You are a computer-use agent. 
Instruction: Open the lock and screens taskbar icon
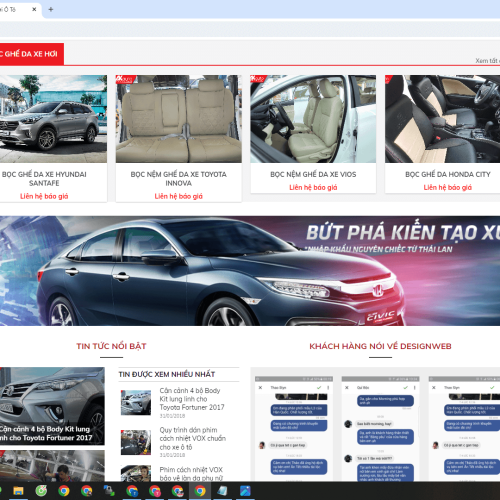[x=109, y=491]
